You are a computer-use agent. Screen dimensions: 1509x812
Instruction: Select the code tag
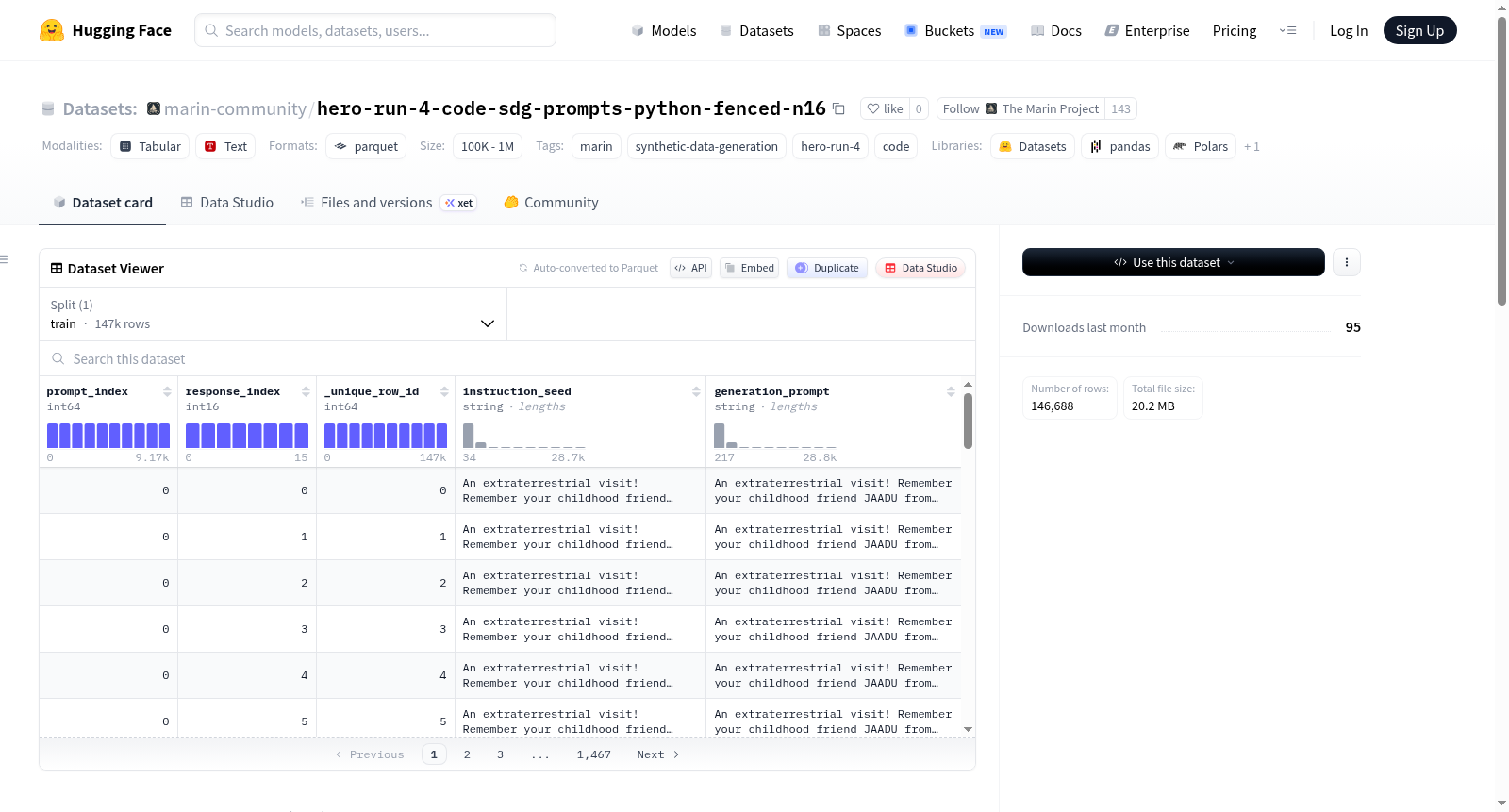tap(896, 146)
